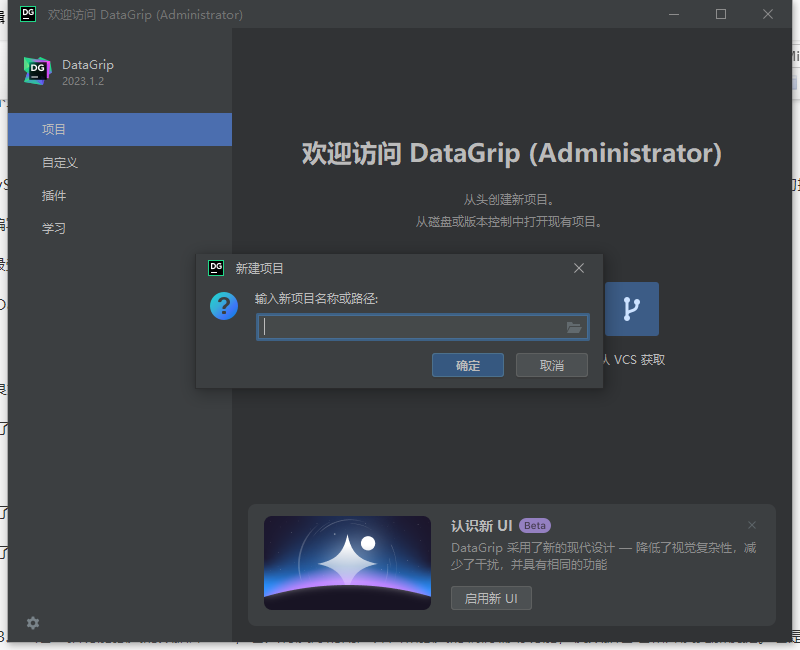Viewport: 800px width, 650px height.
Task: Click the DG icon in the 新建项目 dialog
Action: click(x=216, y=268)
